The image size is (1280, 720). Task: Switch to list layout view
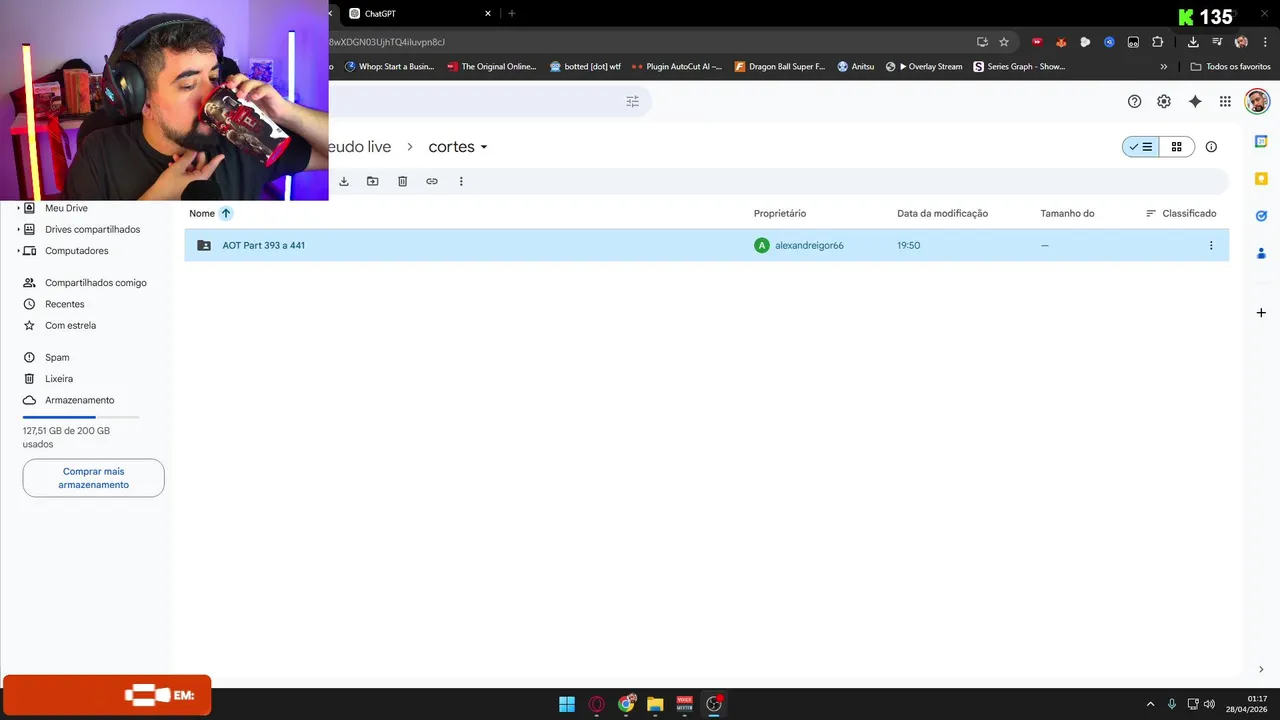[x=1141, y=147]
